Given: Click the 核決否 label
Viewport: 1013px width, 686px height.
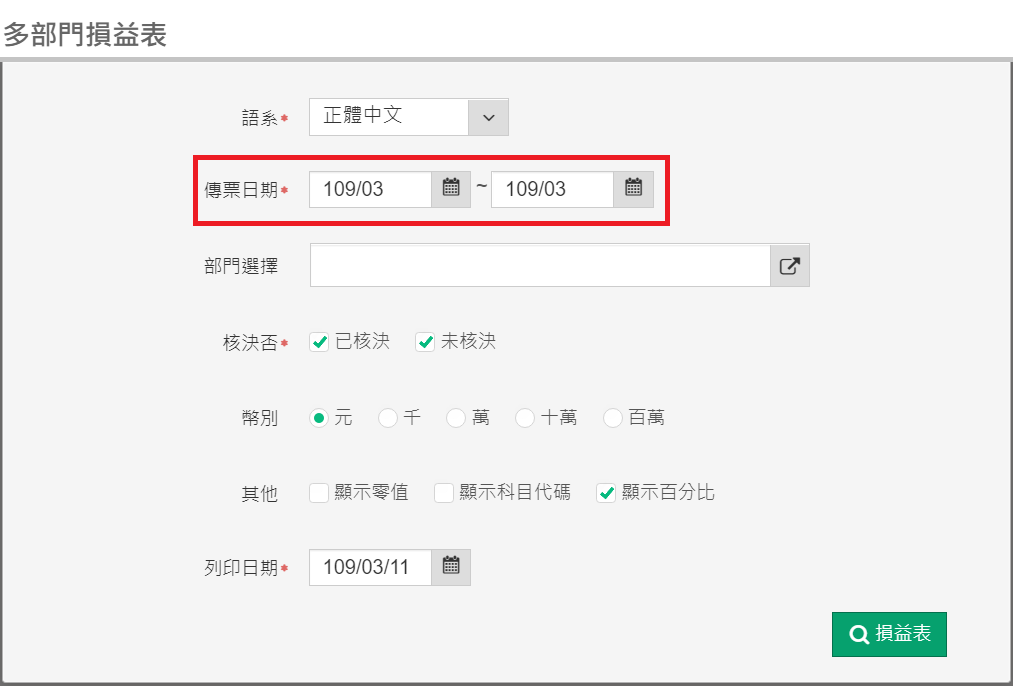Looking at the screenshot, I should (251, 342).
